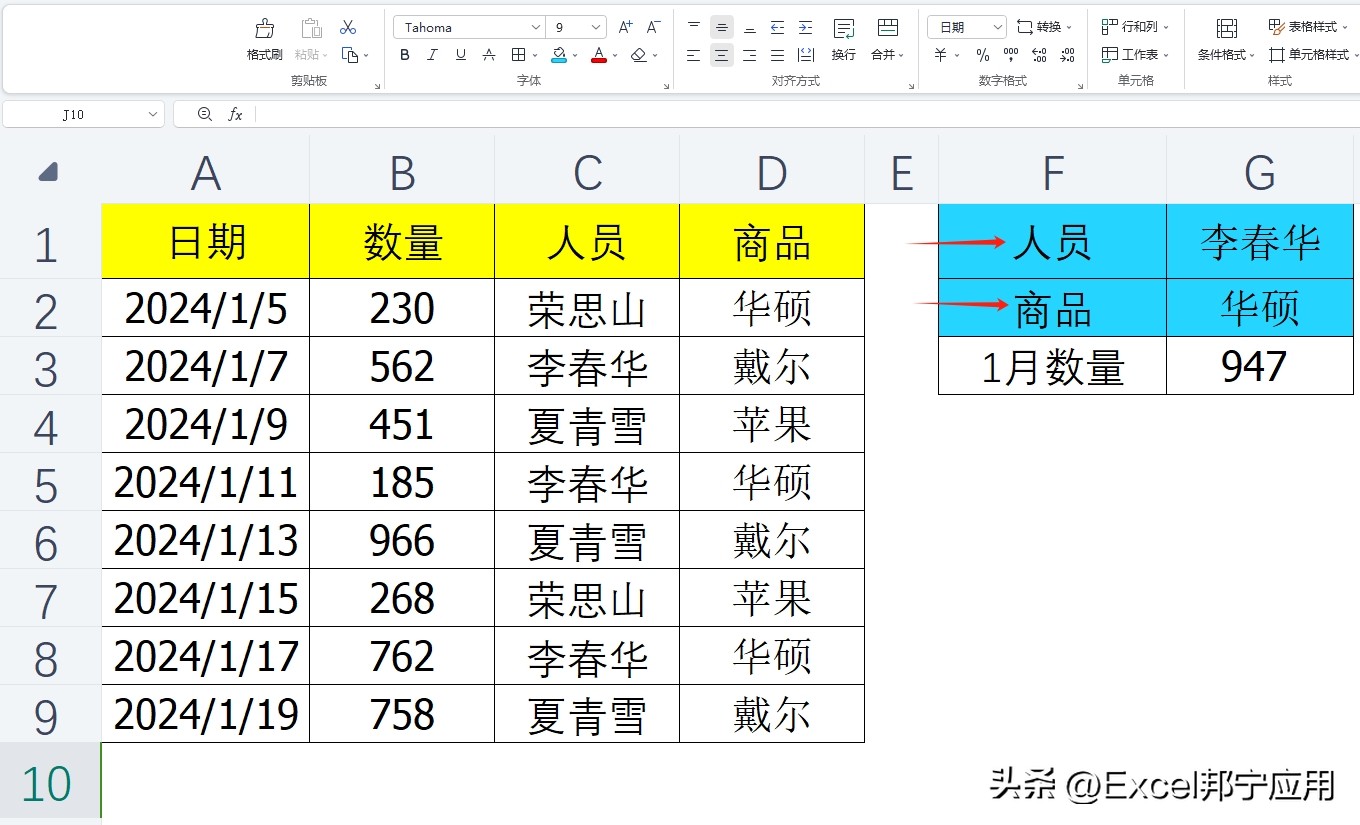Select cell G3 showing 947
Screen dimensions: 1360x825
tap(1260, 366)
